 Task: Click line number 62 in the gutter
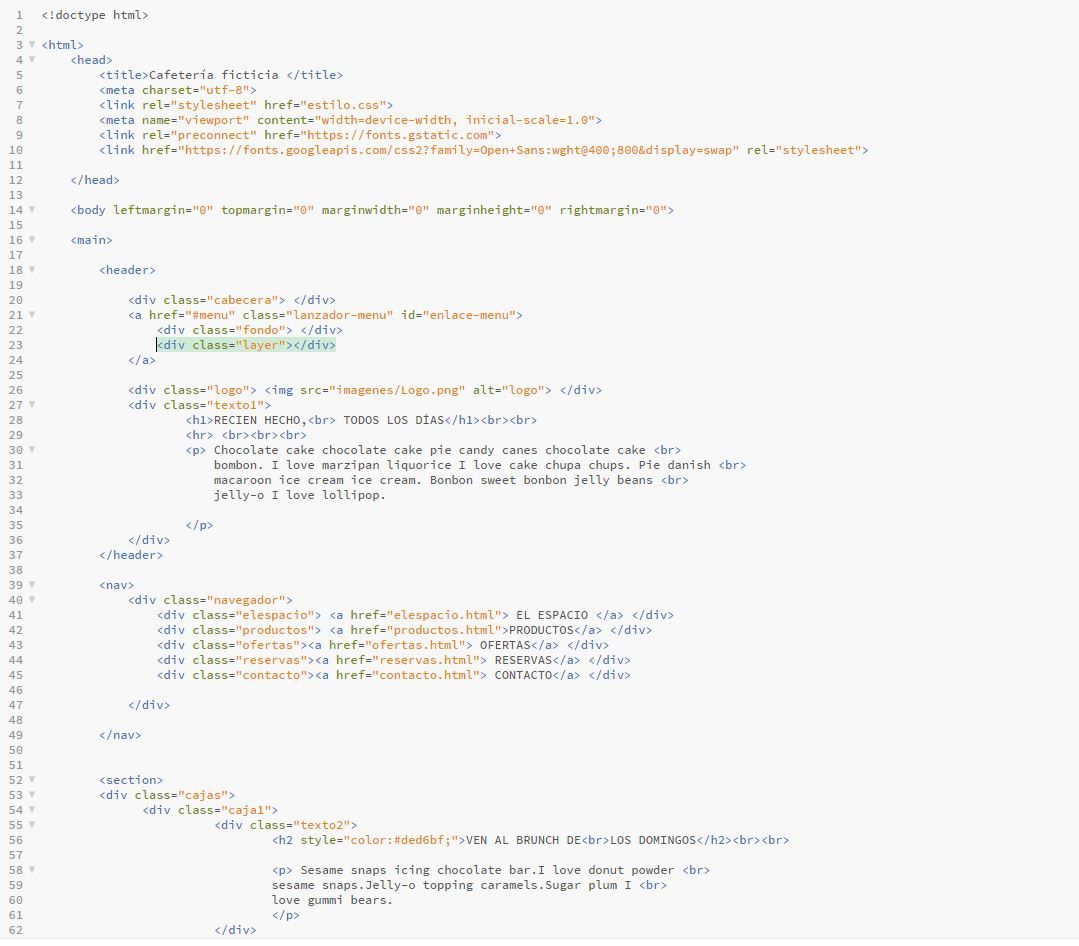16,930
